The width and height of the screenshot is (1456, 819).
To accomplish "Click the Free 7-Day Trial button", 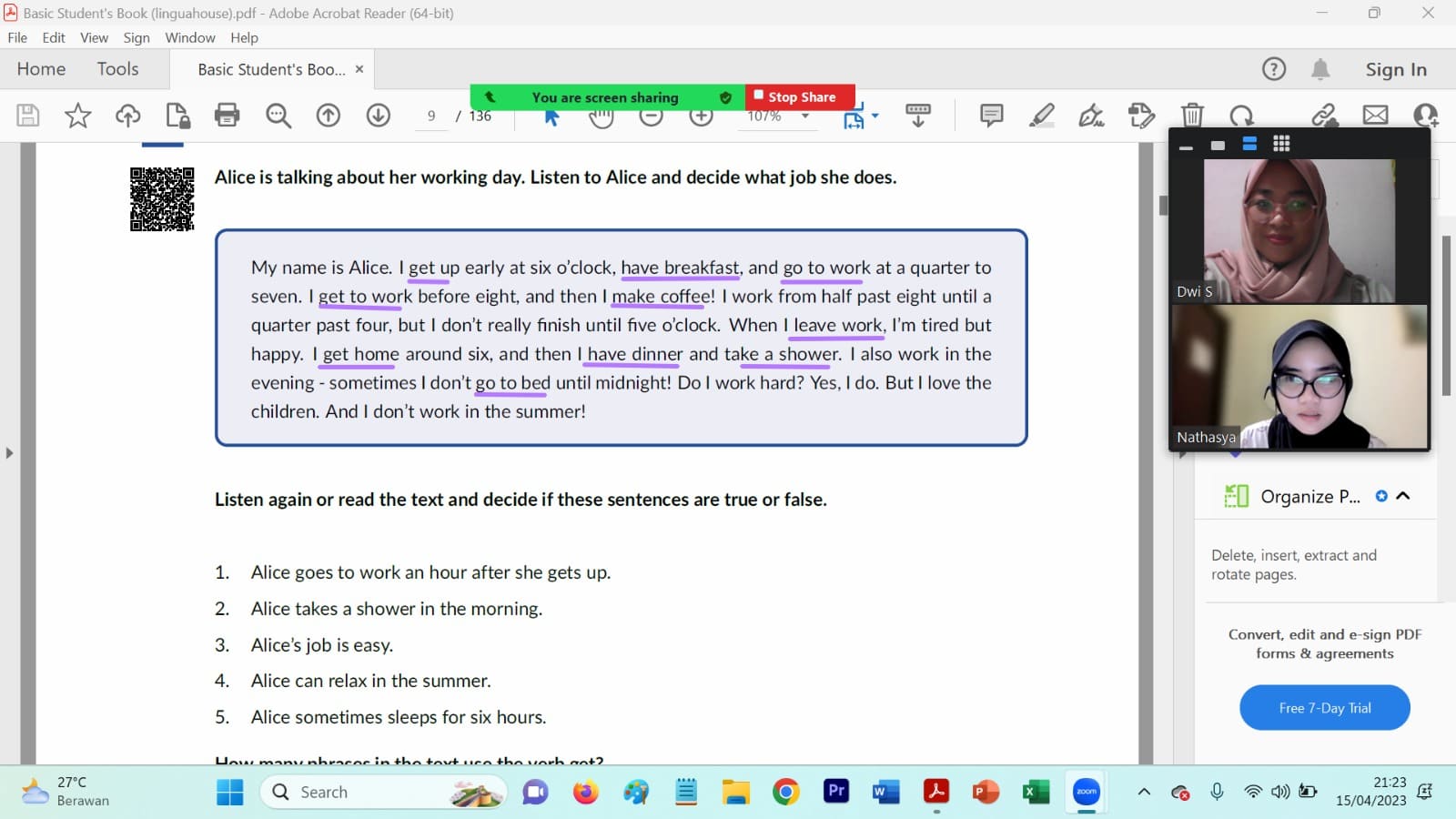I will pos(1324,708).
